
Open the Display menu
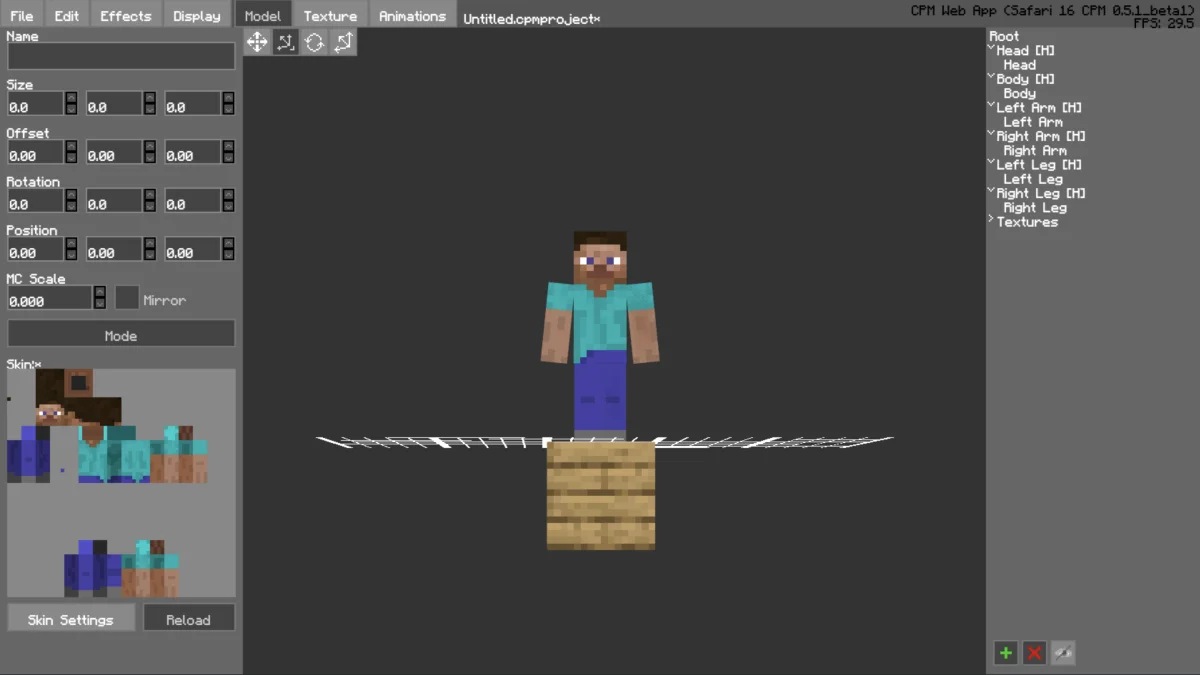coord(196,15)
